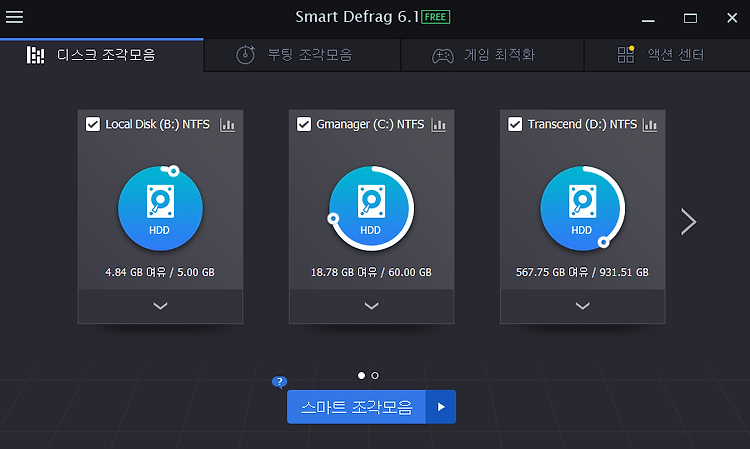This screenshot has height=449, width=750.
Task: Close the Smart Defrag window
Action: point(732,18)
